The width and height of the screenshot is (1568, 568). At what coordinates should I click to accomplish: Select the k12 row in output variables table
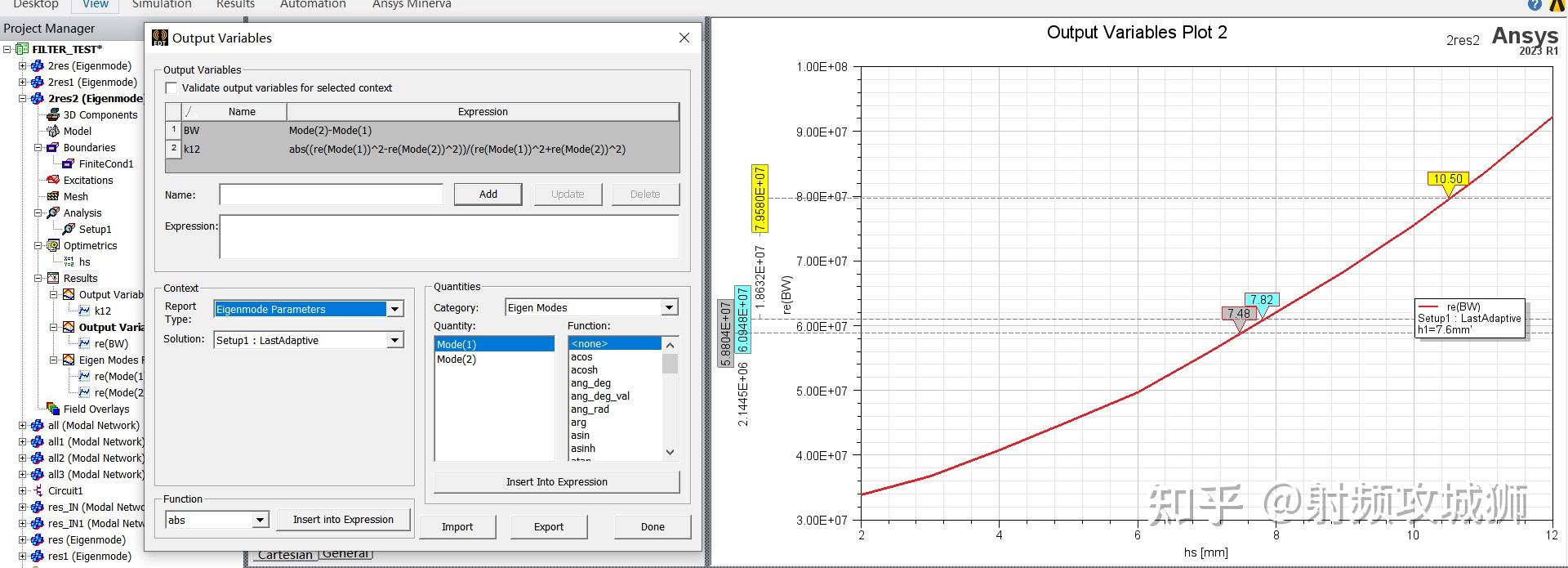[x=422, y=149]
